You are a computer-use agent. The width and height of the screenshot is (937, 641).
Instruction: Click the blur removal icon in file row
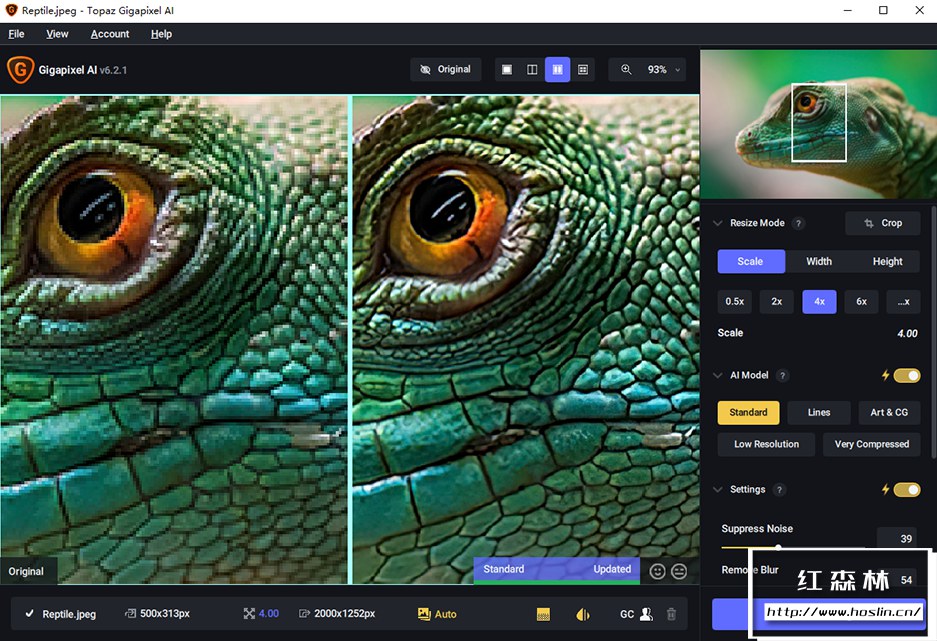pos(583,614)
